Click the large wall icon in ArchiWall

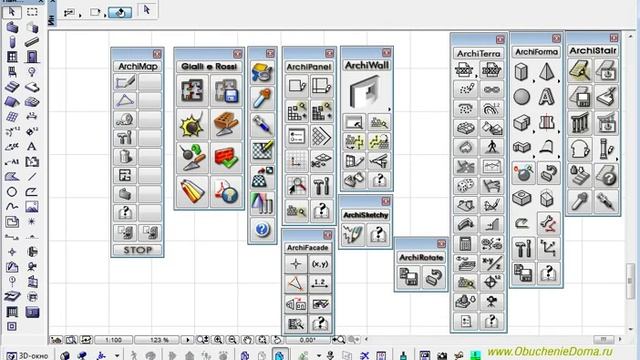tap(366, 93)
